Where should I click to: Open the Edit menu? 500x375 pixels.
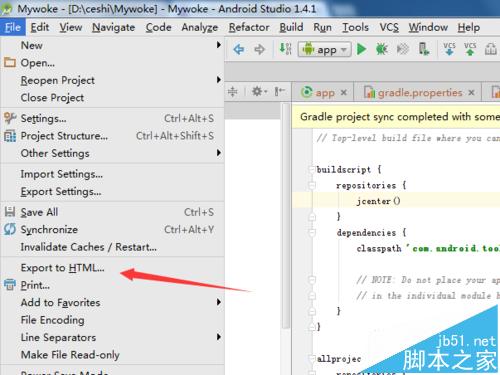tap(40, 27)
